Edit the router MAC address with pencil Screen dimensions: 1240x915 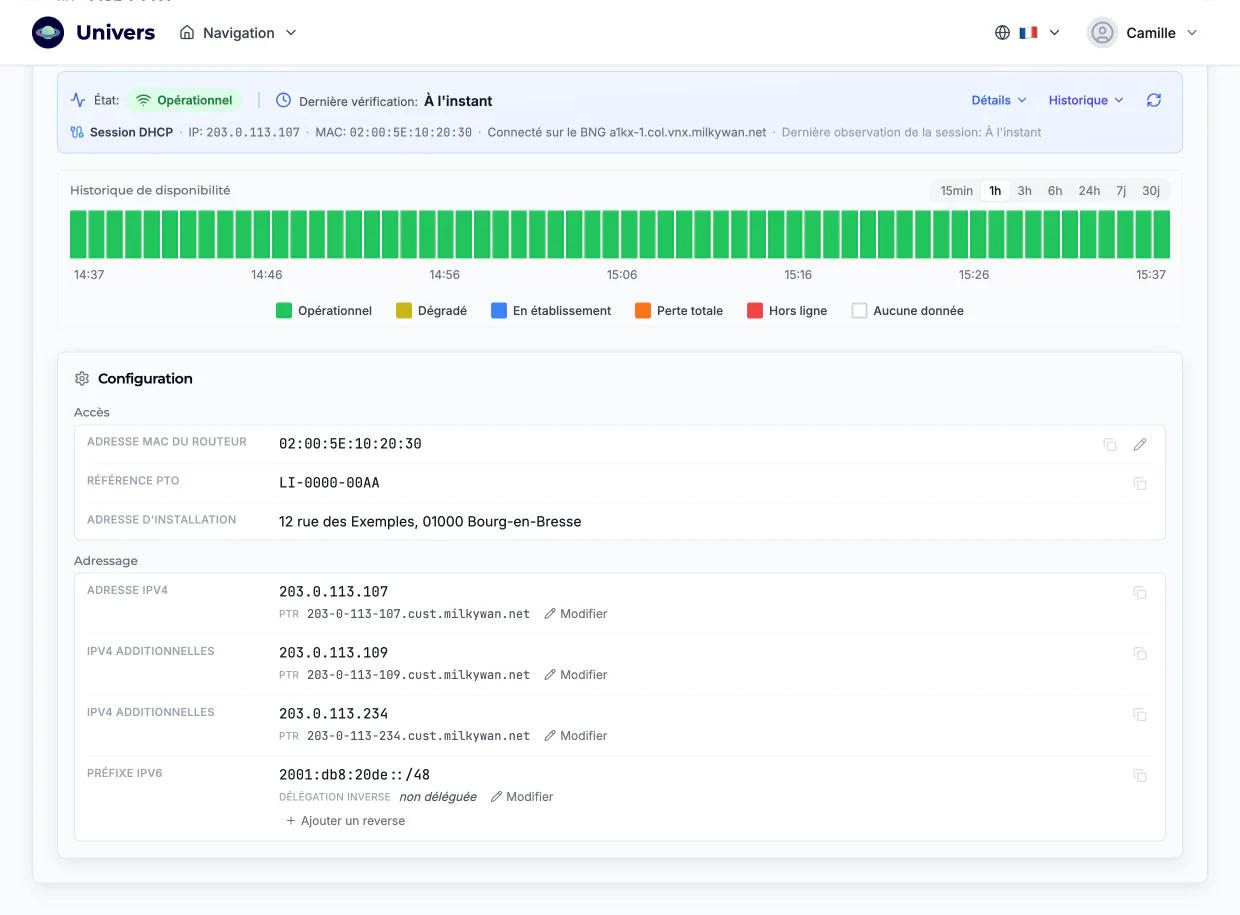click(1140, 444)
